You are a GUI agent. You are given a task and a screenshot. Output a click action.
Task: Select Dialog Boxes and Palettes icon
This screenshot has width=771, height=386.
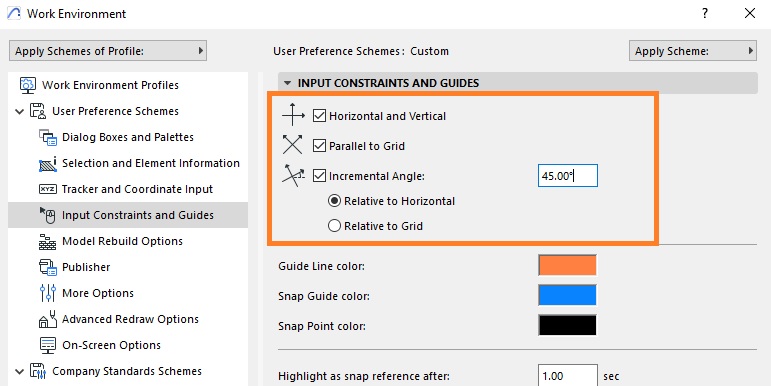(48, 137)
